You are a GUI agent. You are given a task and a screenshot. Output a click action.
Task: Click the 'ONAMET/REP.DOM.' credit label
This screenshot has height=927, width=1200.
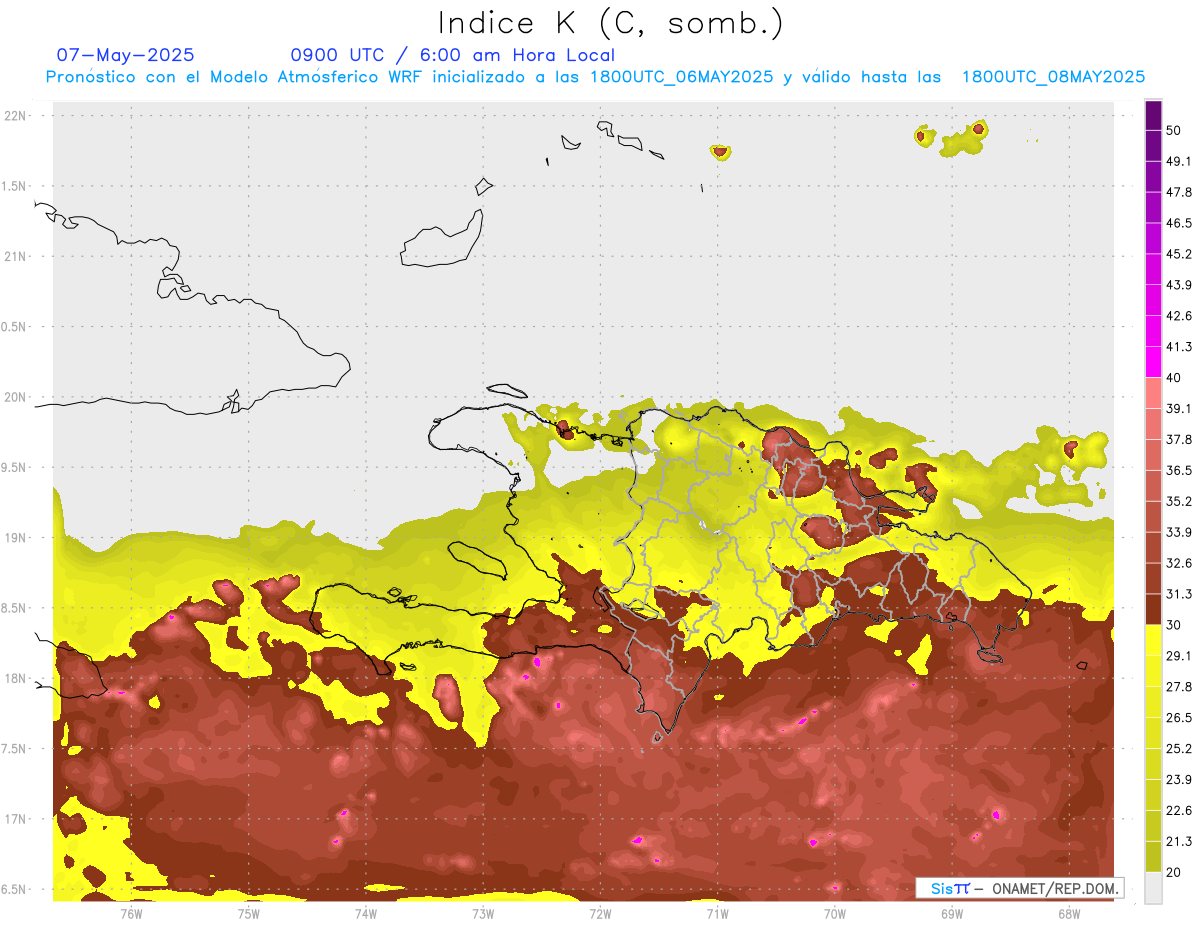[x=1054, y=888]
